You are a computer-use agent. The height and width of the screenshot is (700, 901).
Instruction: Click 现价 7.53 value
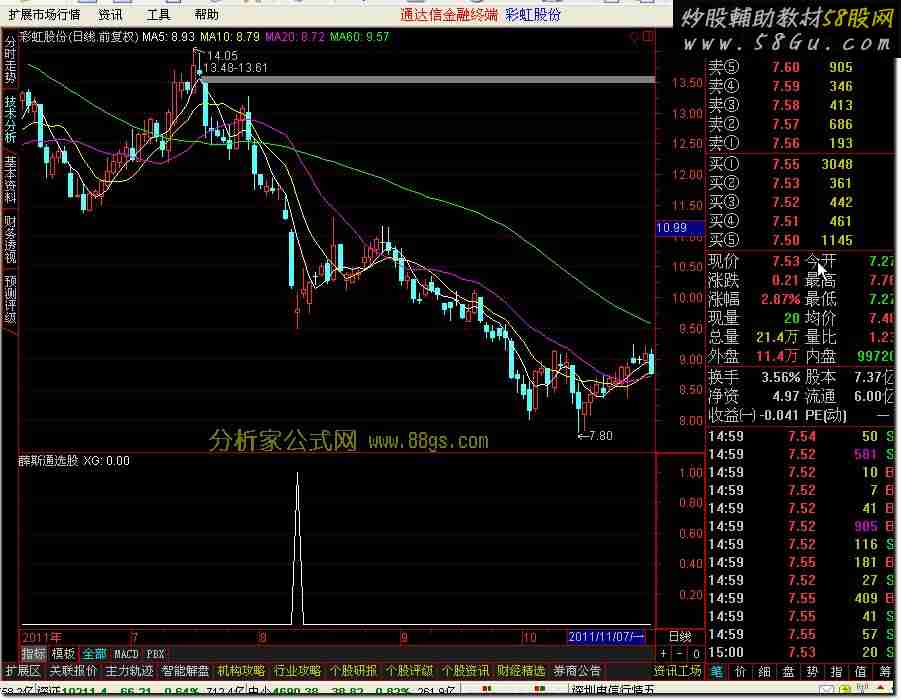tap(786, 261)
